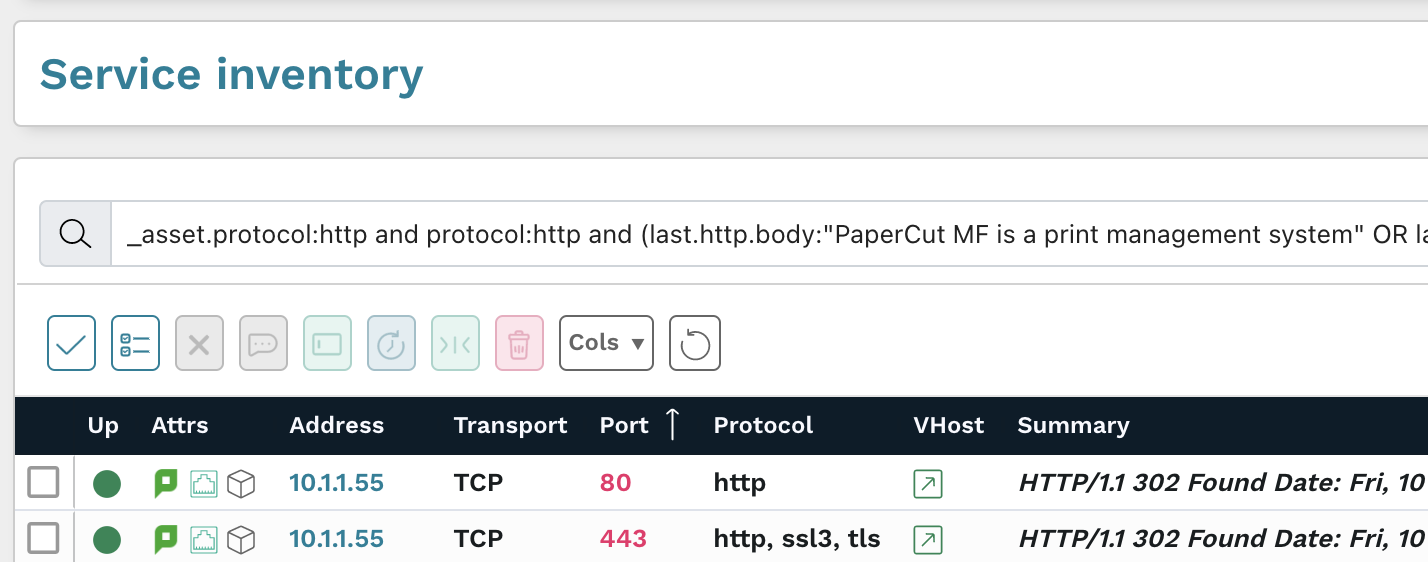This screenshot has width=1428, height=562.
Task: Click the circular reload arrow button
Action: click(694, 343)
